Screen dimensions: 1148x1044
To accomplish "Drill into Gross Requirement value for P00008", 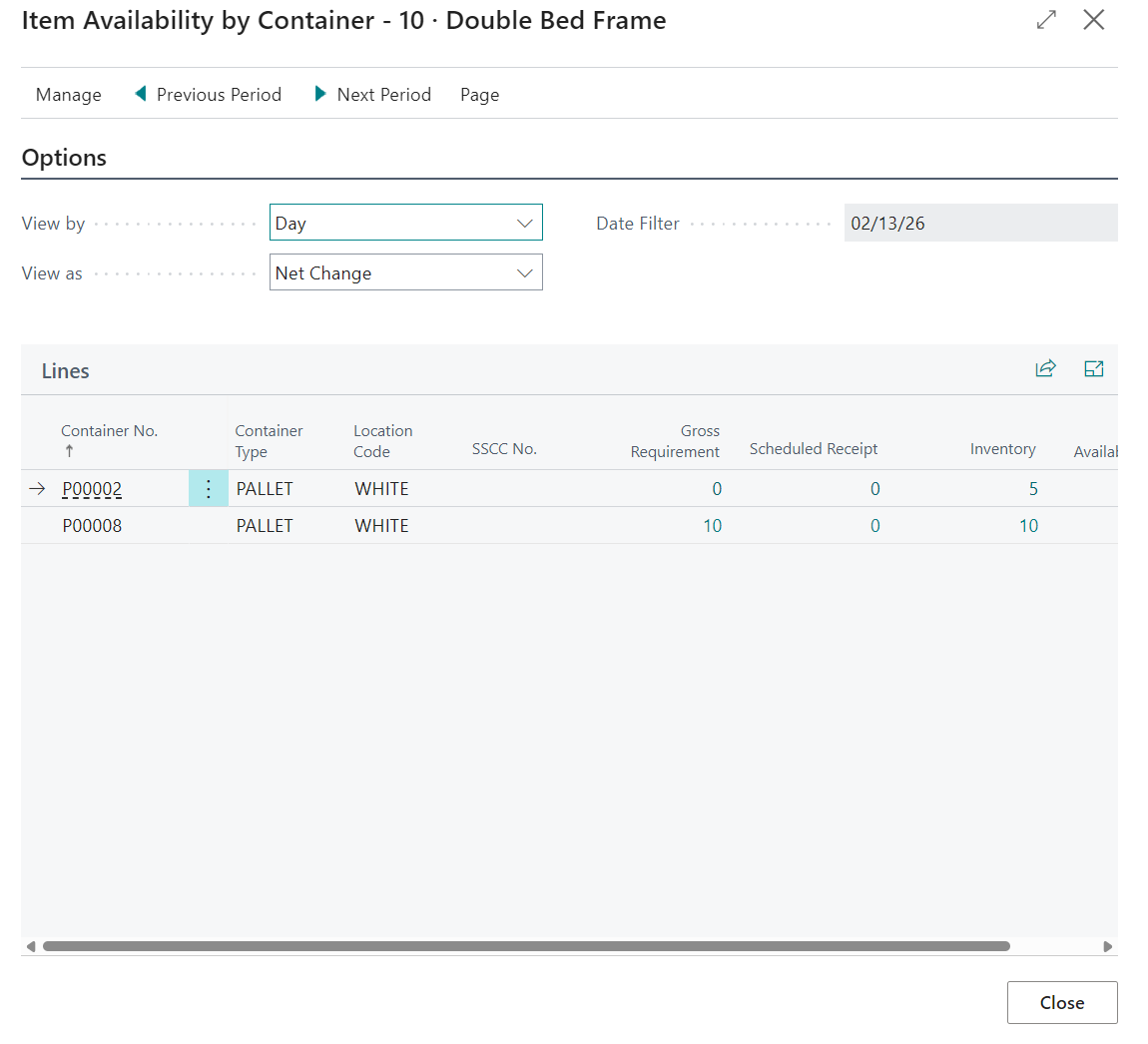I will 712,526.
